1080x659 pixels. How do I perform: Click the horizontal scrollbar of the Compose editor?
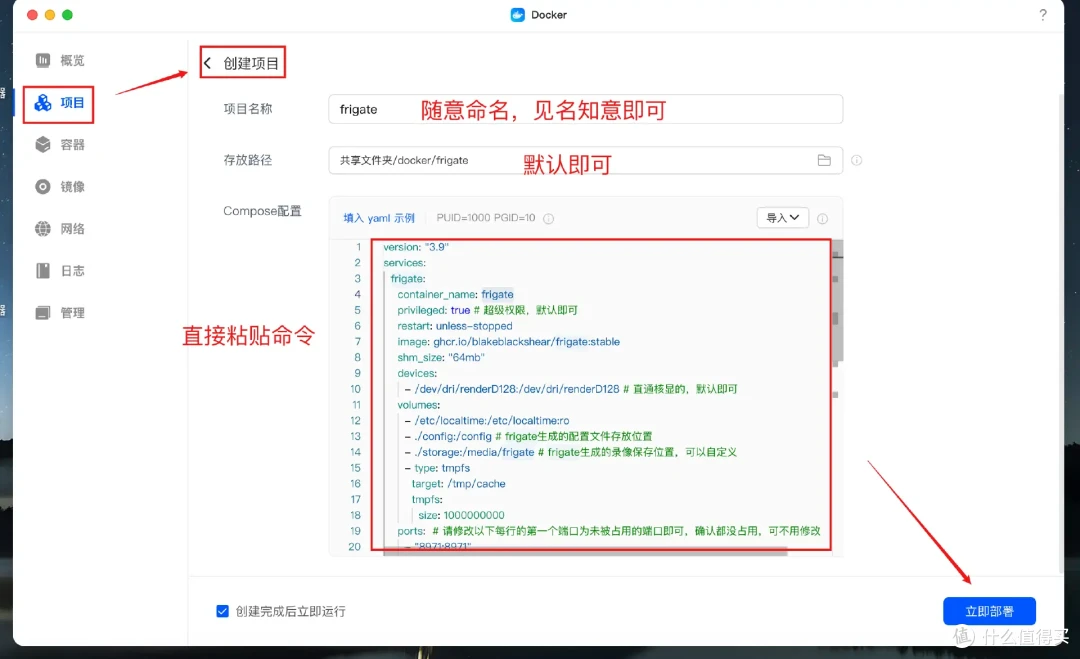coord(585,552)
